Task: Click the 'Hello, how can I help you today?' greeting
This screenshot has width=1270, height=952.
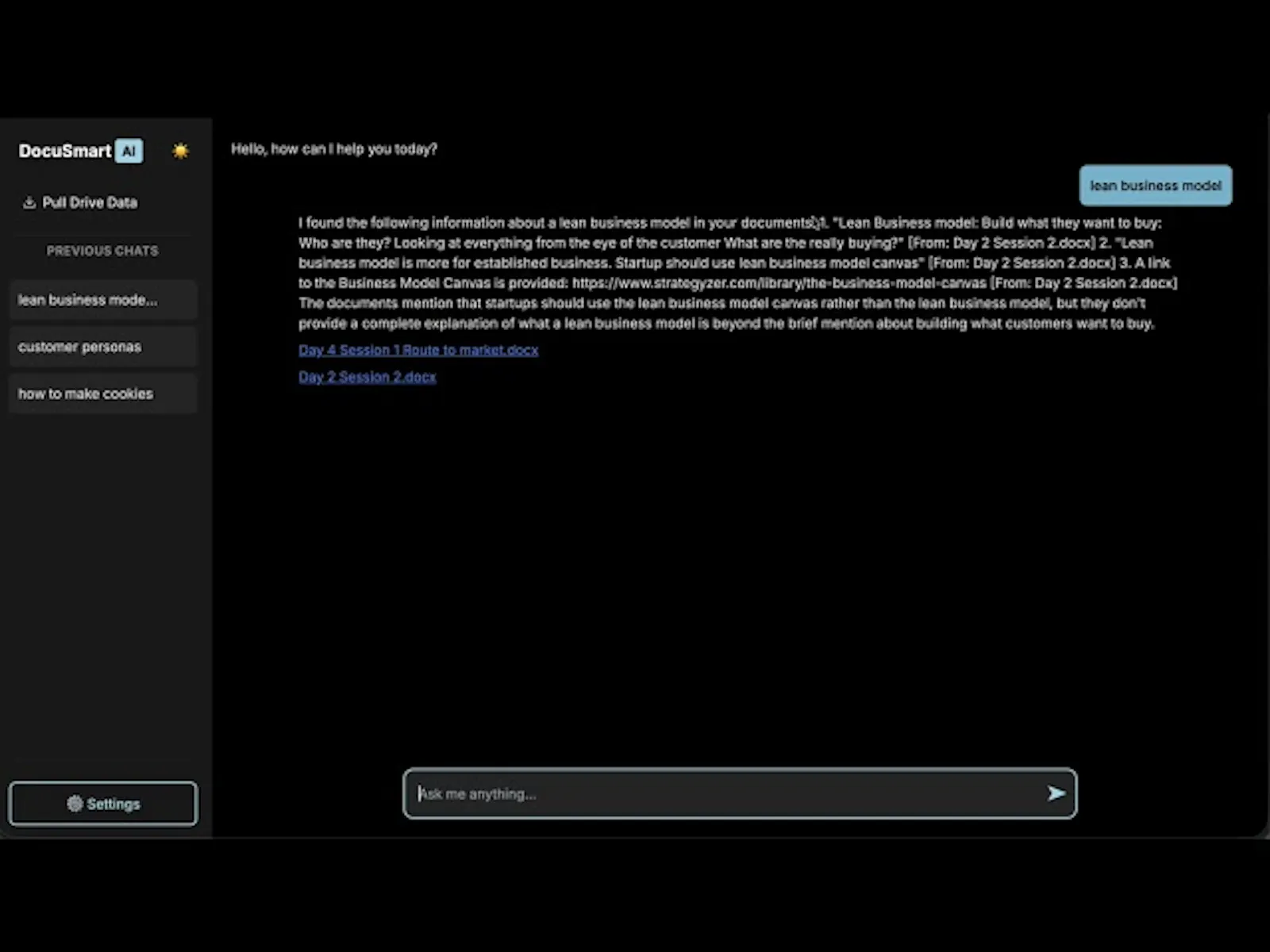Action: 334,149
